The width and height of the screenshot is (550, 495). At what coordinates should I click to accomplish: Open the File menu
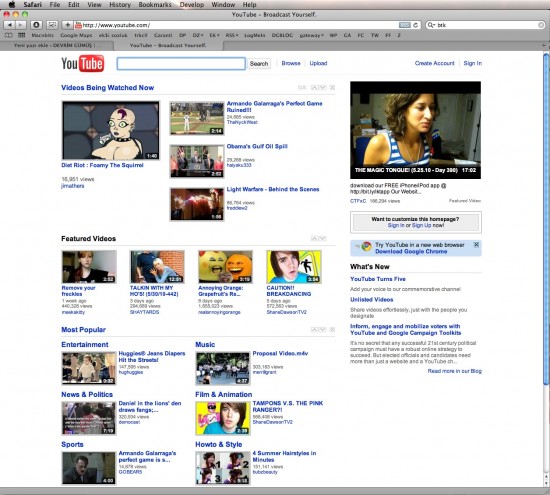[x=55, y=5]
